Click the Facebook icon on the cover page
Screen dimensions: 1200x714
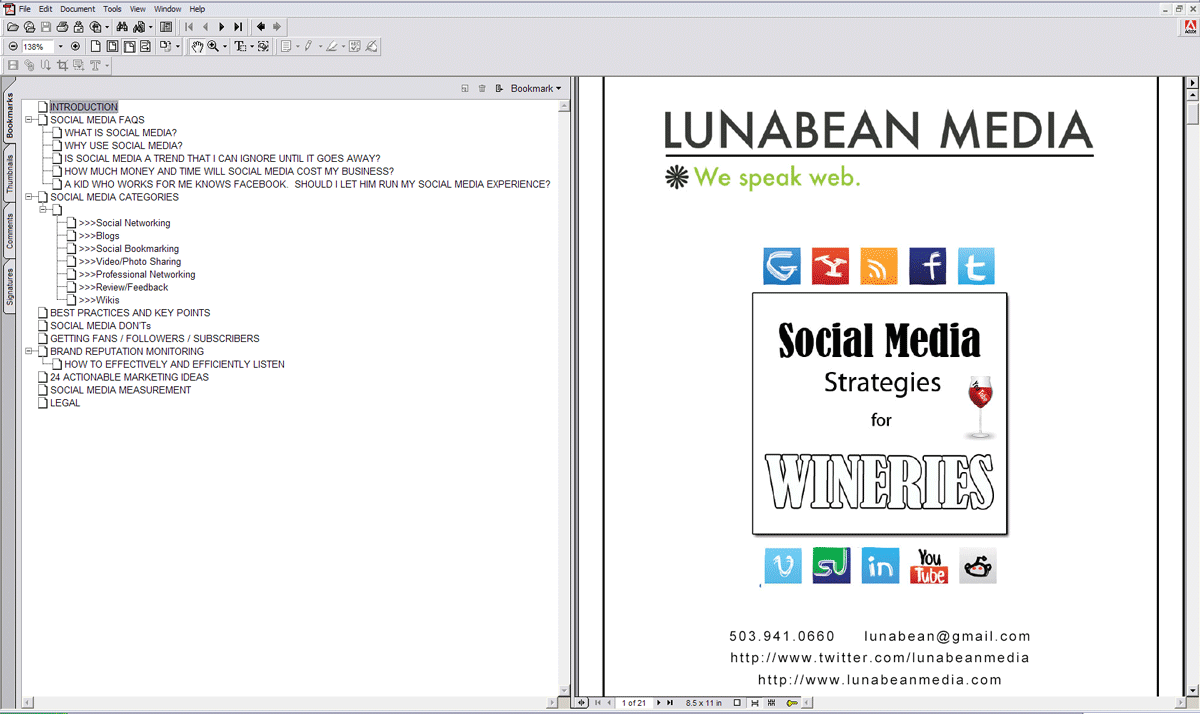928,266
